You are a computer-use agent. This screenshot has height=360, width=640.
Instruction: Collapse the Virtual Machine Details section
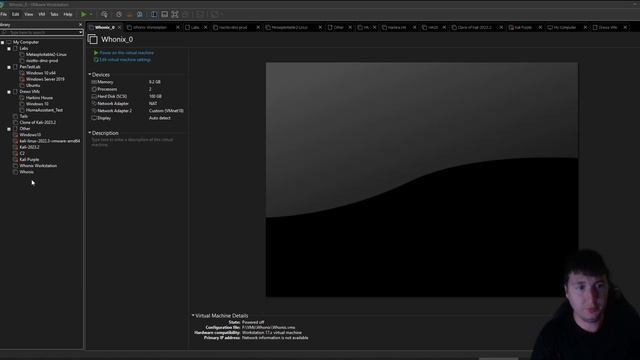point(193,315)
